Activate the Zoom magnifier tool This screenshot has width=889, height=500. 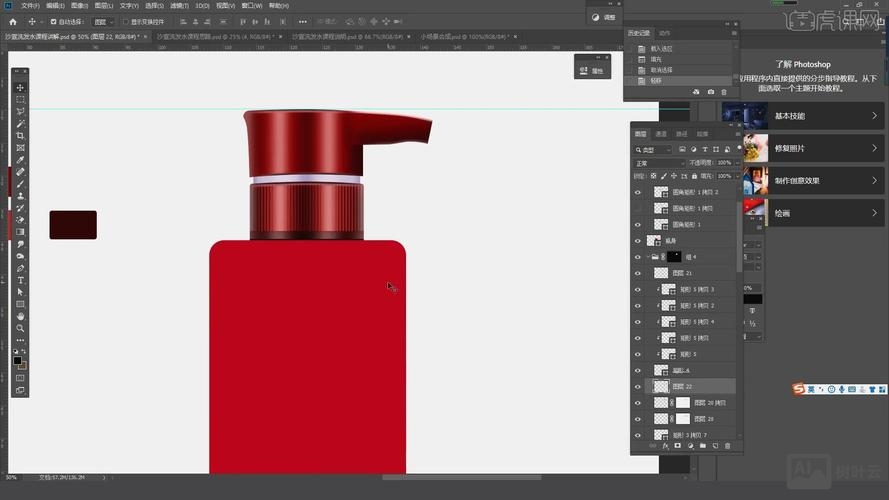tap(20, 328)
